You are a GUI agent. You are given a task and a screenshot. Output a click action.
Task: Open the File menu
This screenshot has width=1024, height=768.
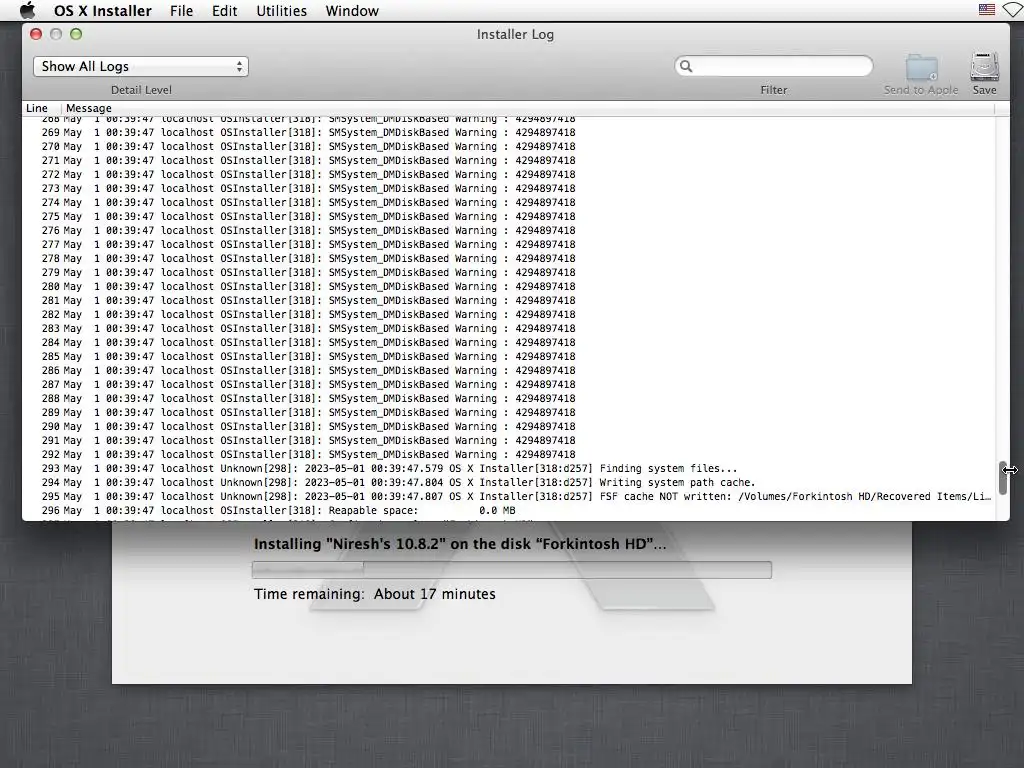(x=181, y=11)
